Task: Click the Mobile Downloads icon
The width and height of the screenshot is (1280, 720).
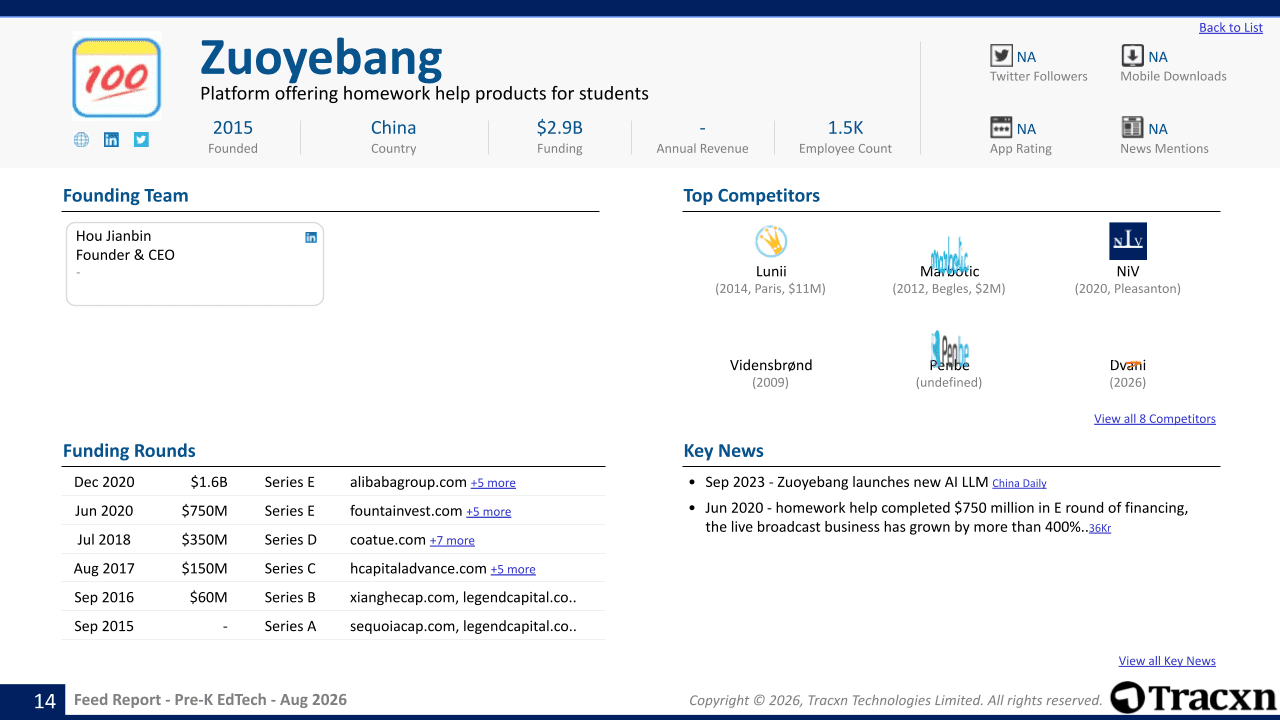Action: (1132, 56)
